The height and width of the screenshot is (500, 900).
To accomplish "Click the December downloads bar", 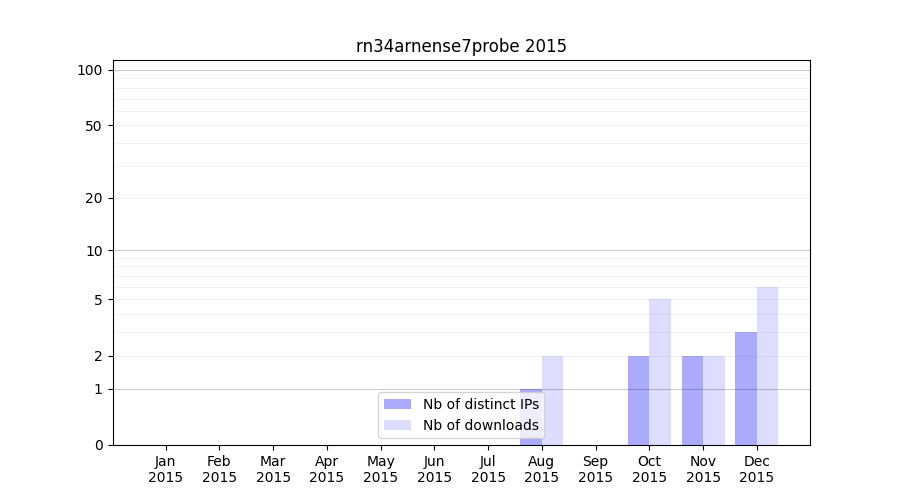I will pyautogui.click(x=767, y=366).
